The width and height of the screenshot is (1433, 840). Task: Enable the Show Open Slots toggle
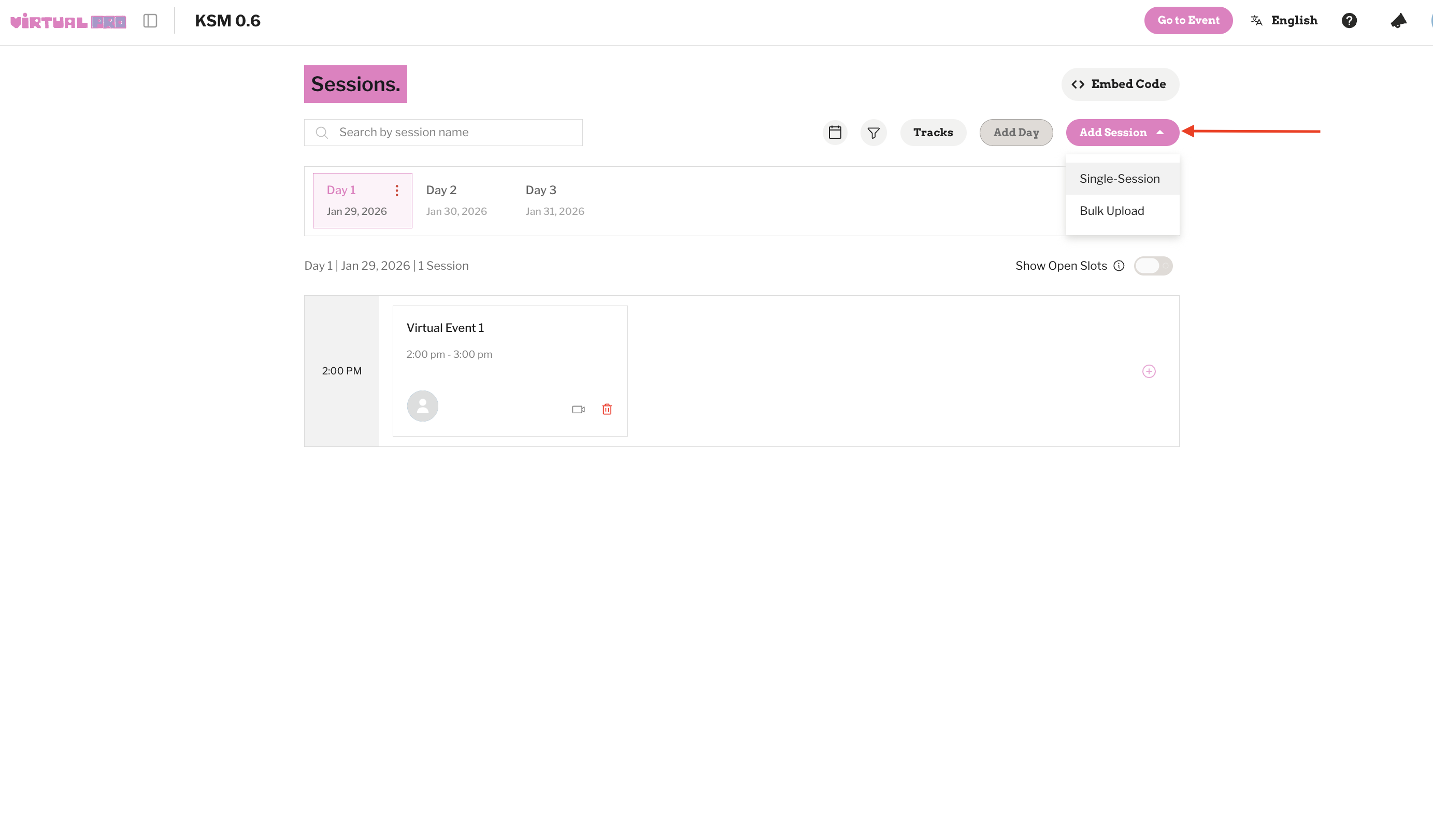pyautogui.click(x=1153, y=266)
